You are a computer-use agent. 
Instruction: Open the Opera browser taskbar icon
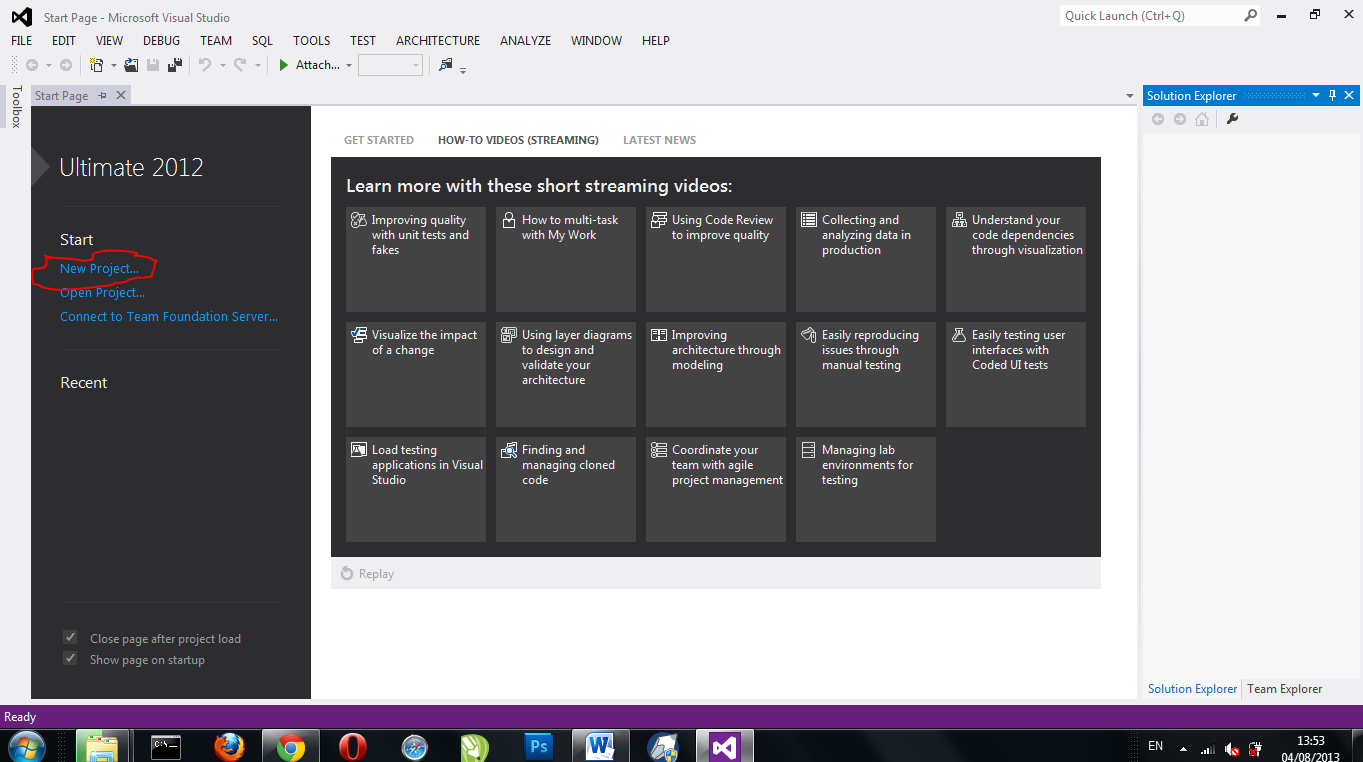click(352, 746)
